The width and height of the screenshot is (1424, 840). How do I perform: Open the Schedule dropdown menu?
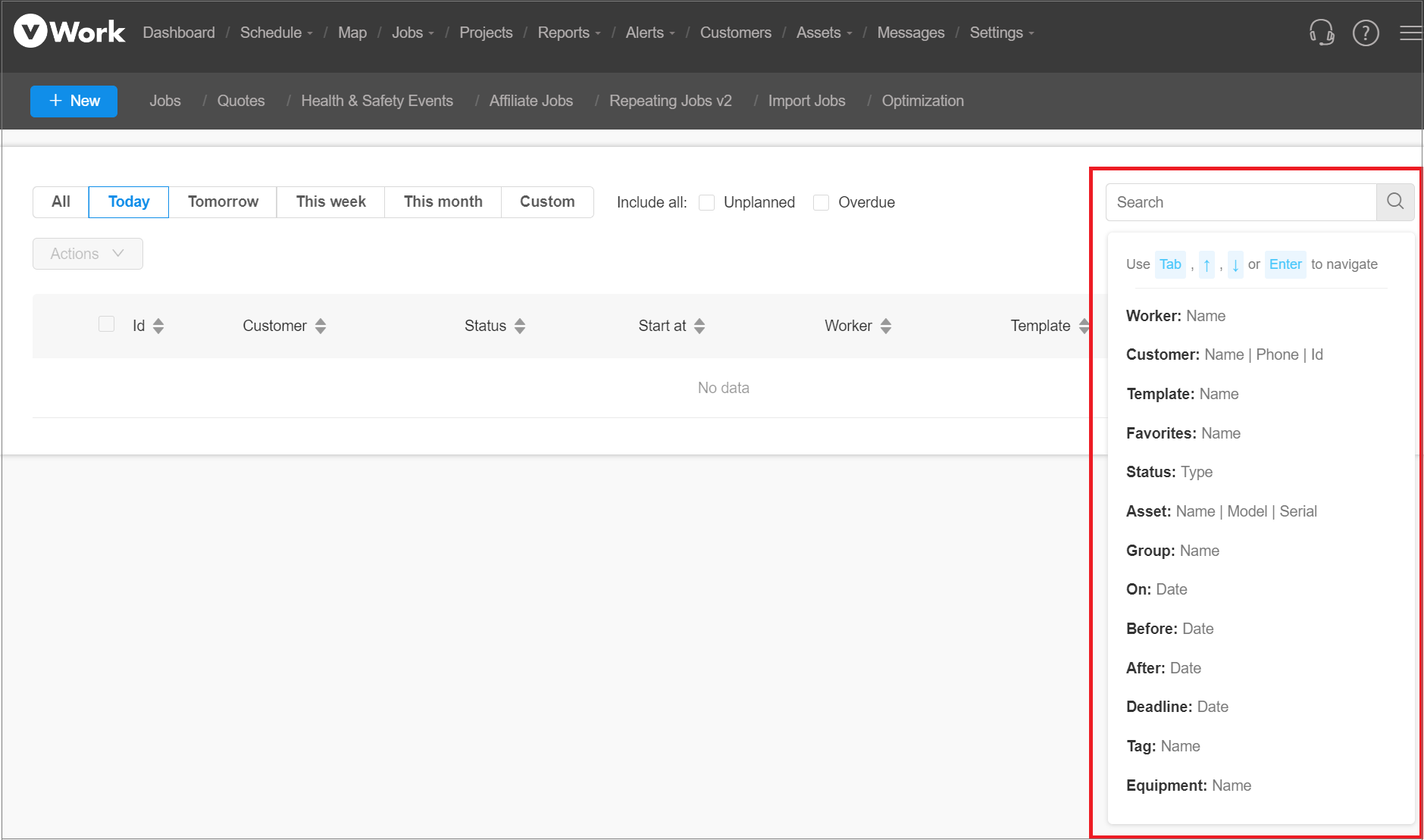coord(276,33)
